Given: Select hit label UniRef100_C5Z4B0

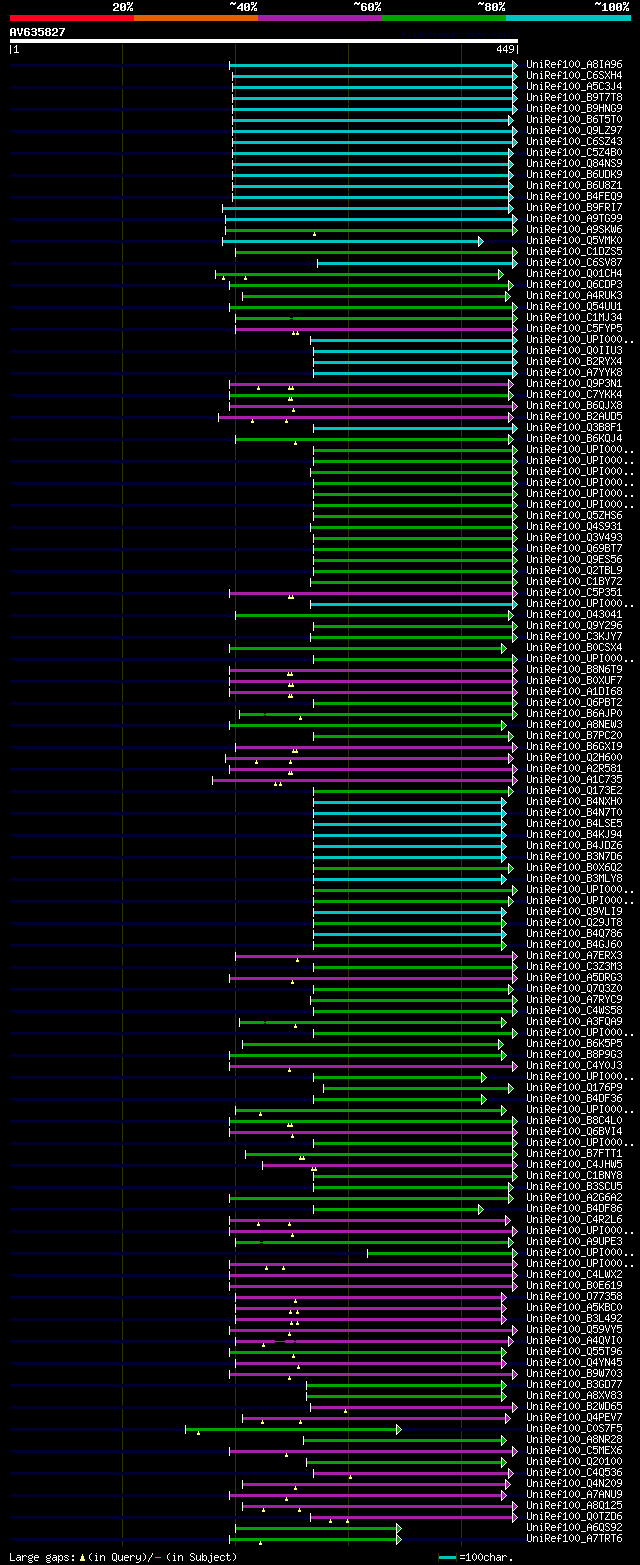Looking at the screenshot, I should click(574, 152).
